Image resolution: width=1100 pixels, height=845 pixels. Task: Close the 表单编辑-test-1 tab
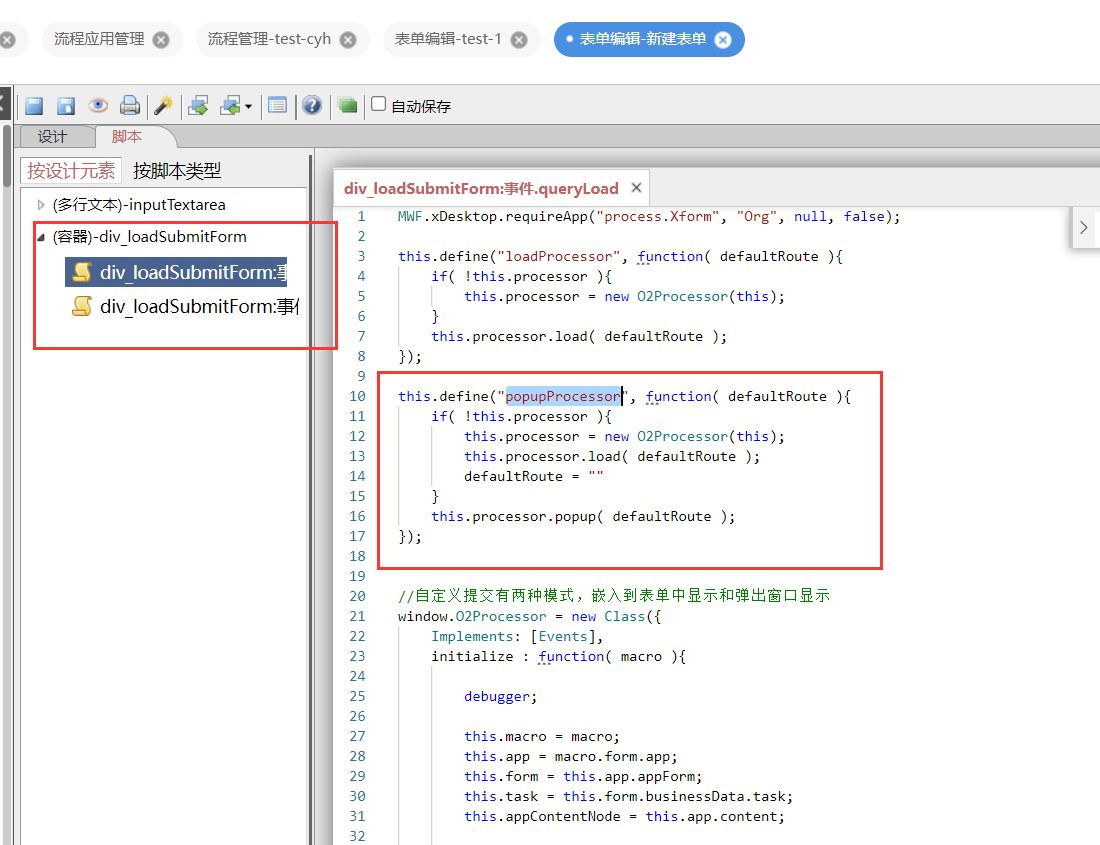tap(519, 40)
